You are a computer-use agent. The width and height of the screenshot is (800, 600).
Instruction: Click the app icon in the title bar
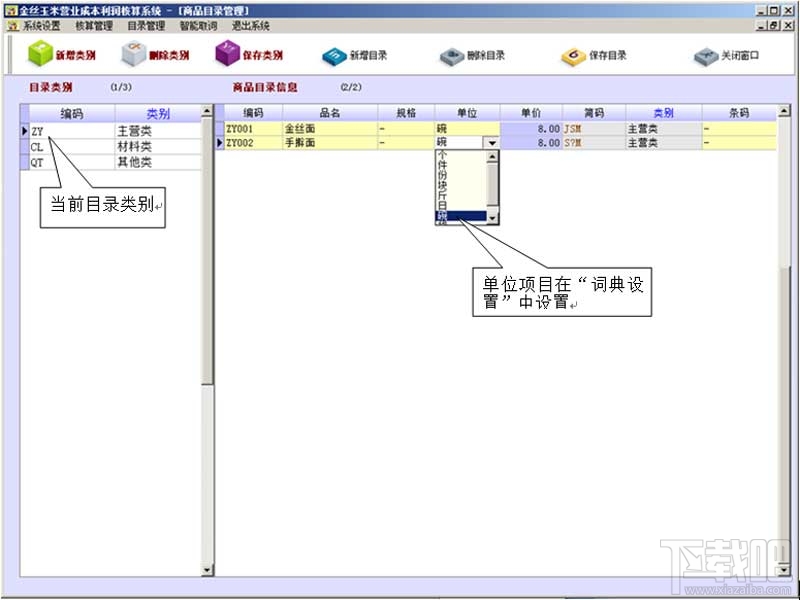pos(10,11)
